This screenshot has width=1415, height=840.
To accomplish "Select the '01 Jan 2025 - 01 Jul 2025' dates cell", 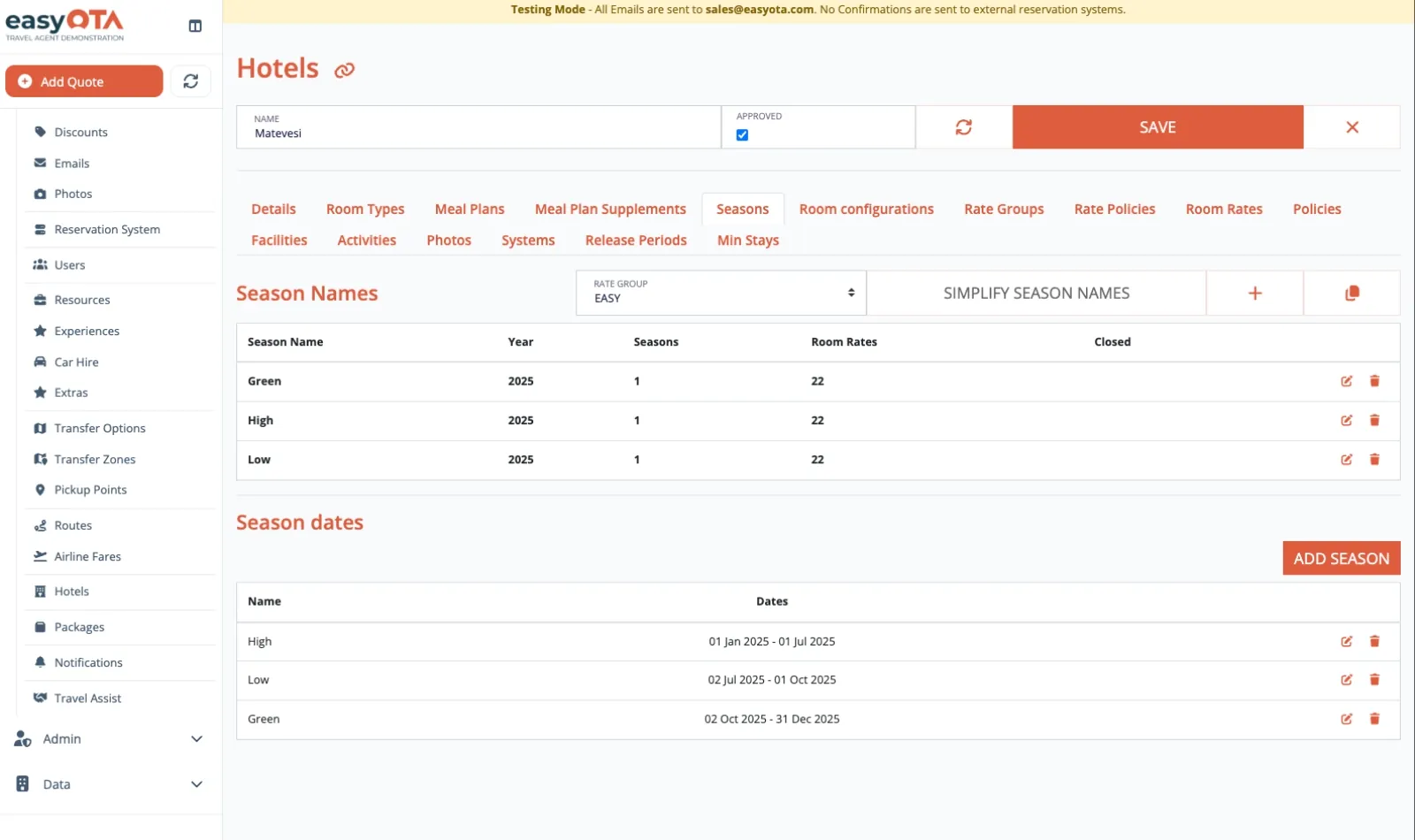I will pyautogui.click(x=772, y=641).
